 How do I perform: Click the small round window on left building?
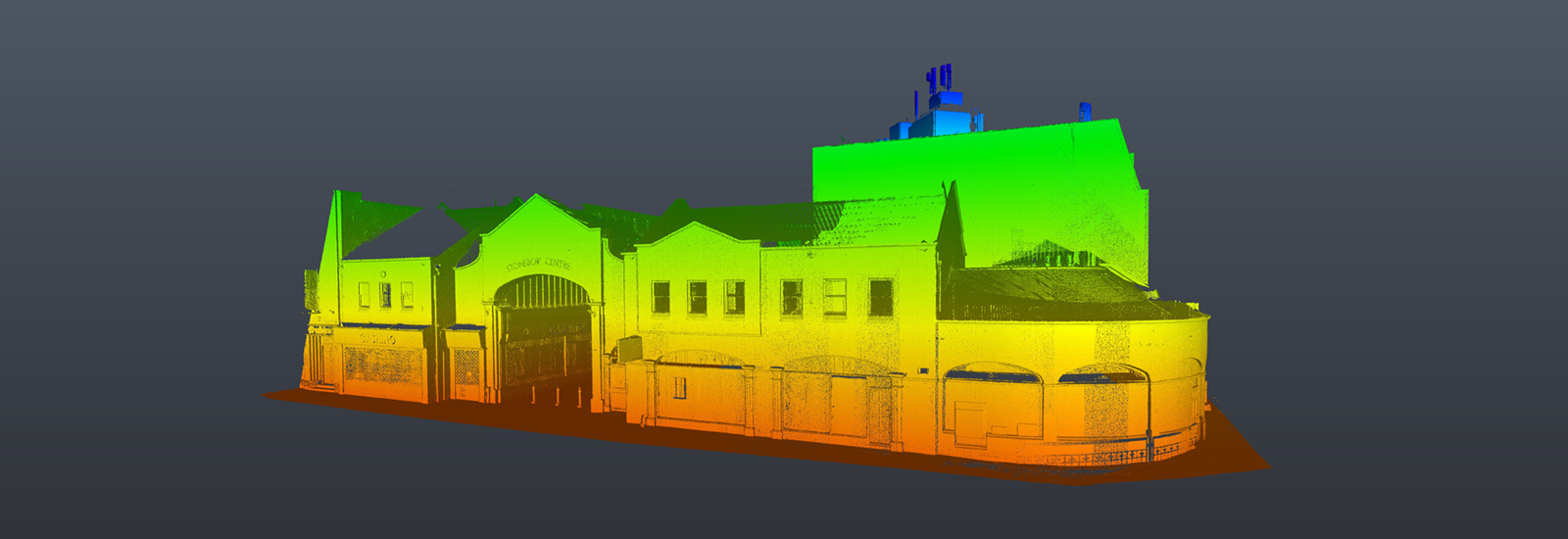pos(384,273)
